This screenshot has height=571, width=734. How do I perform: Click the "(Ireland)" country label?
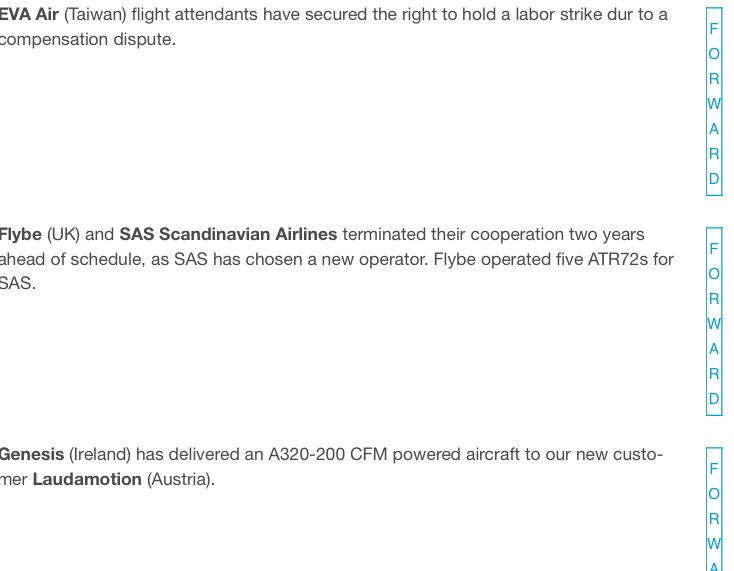[100, 455]
